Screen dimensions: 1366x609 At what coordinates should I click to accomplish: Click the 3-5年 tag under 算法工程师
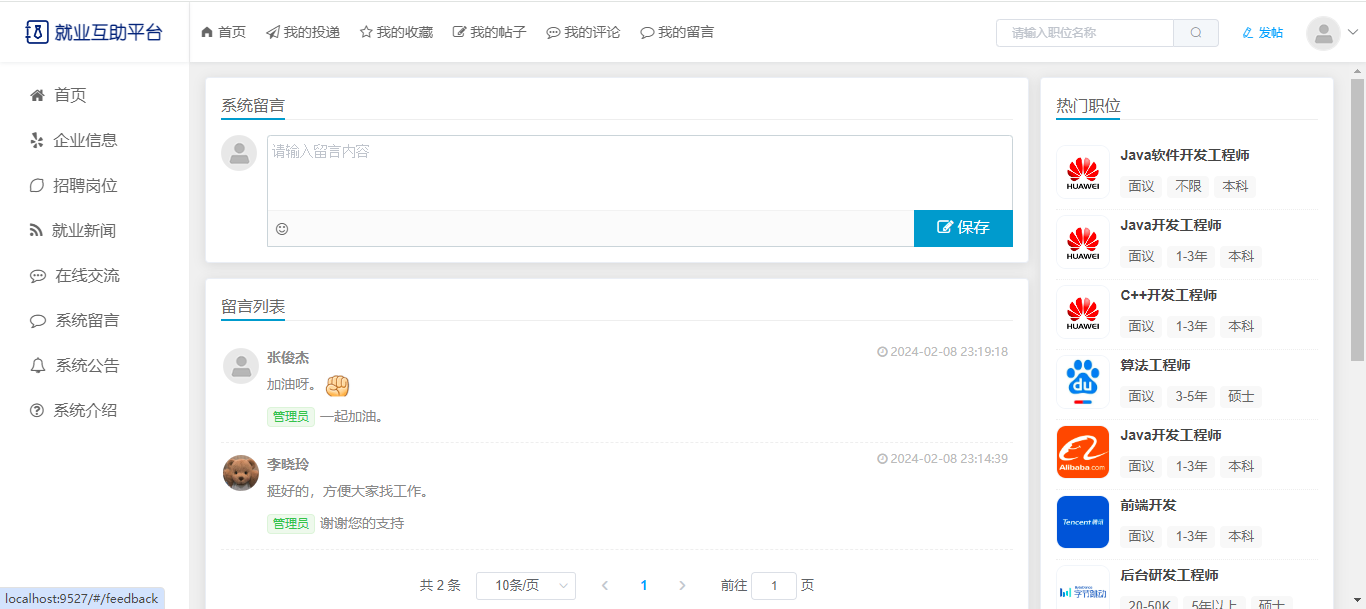tap(1191, 396)
